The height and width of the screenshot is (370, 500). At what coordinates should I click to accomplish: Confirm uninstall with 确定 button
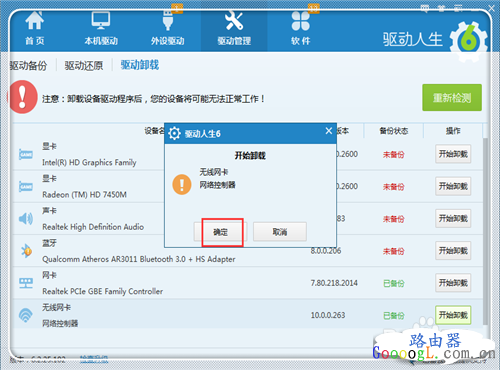click(220, 232)
